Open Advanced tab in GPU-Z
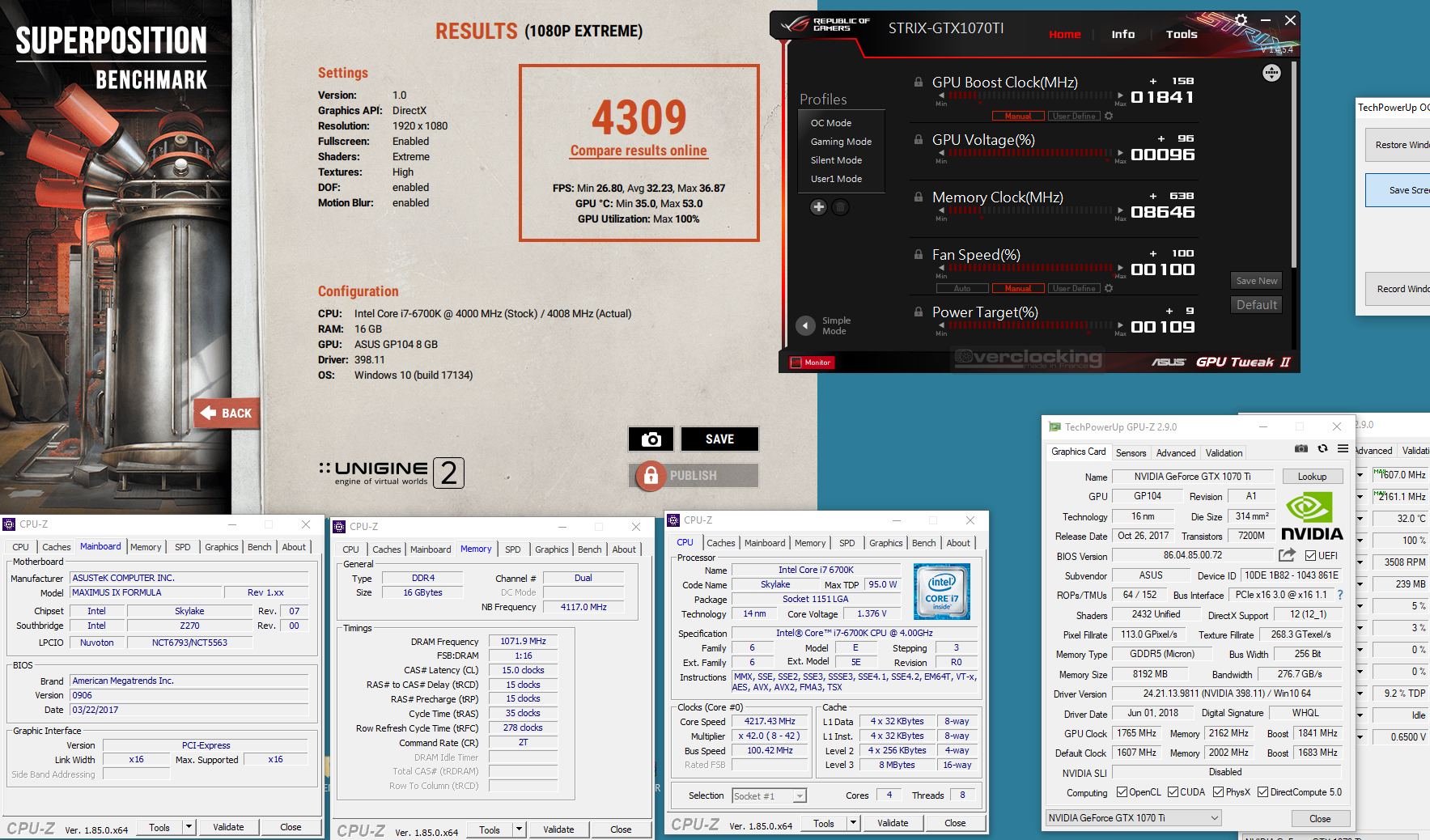 (1175, 453)
